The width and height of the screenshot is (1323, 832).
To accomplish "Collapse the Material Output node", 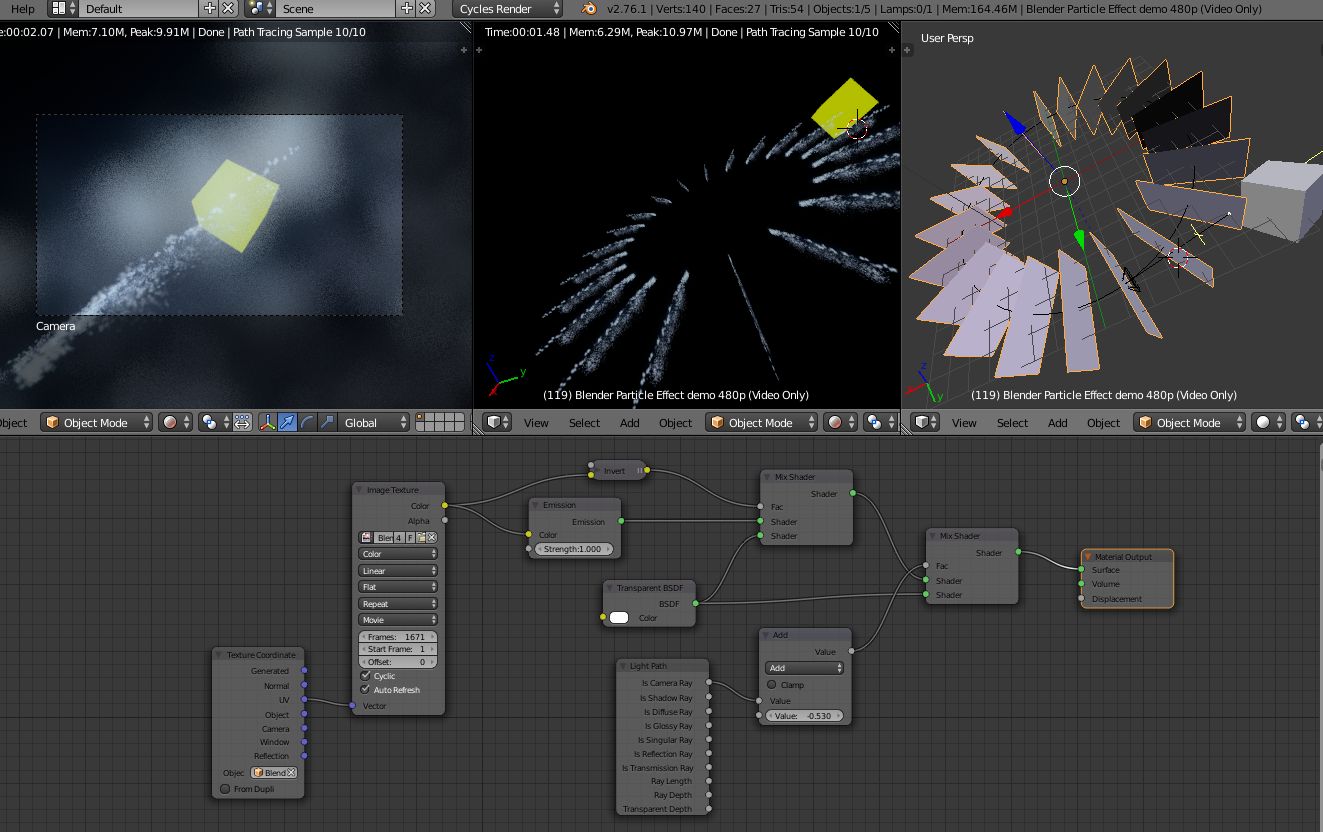I will pos(1088,557).
